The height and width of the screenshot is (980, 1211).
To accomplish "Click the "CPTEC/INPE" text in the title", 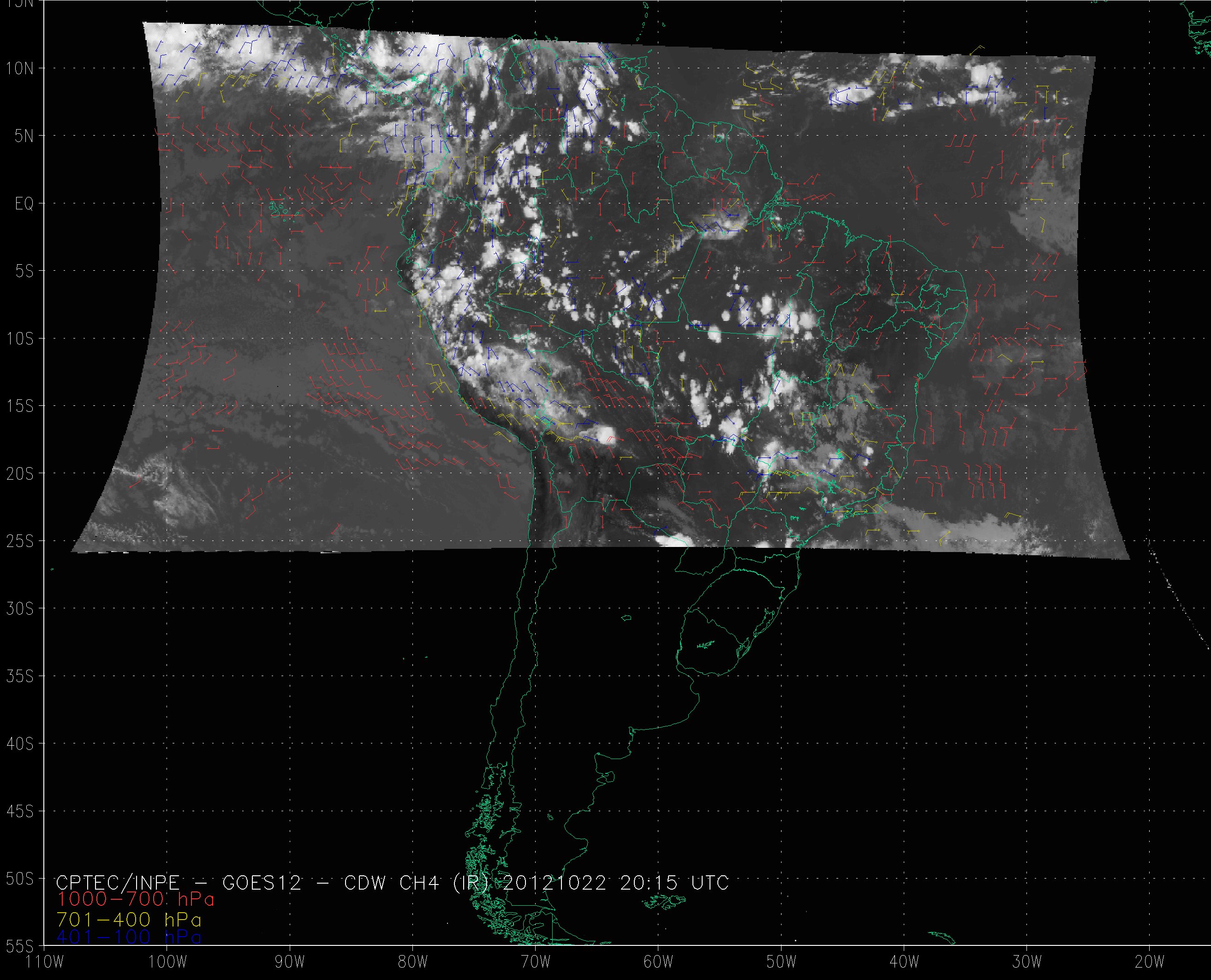I will (118, 883).
